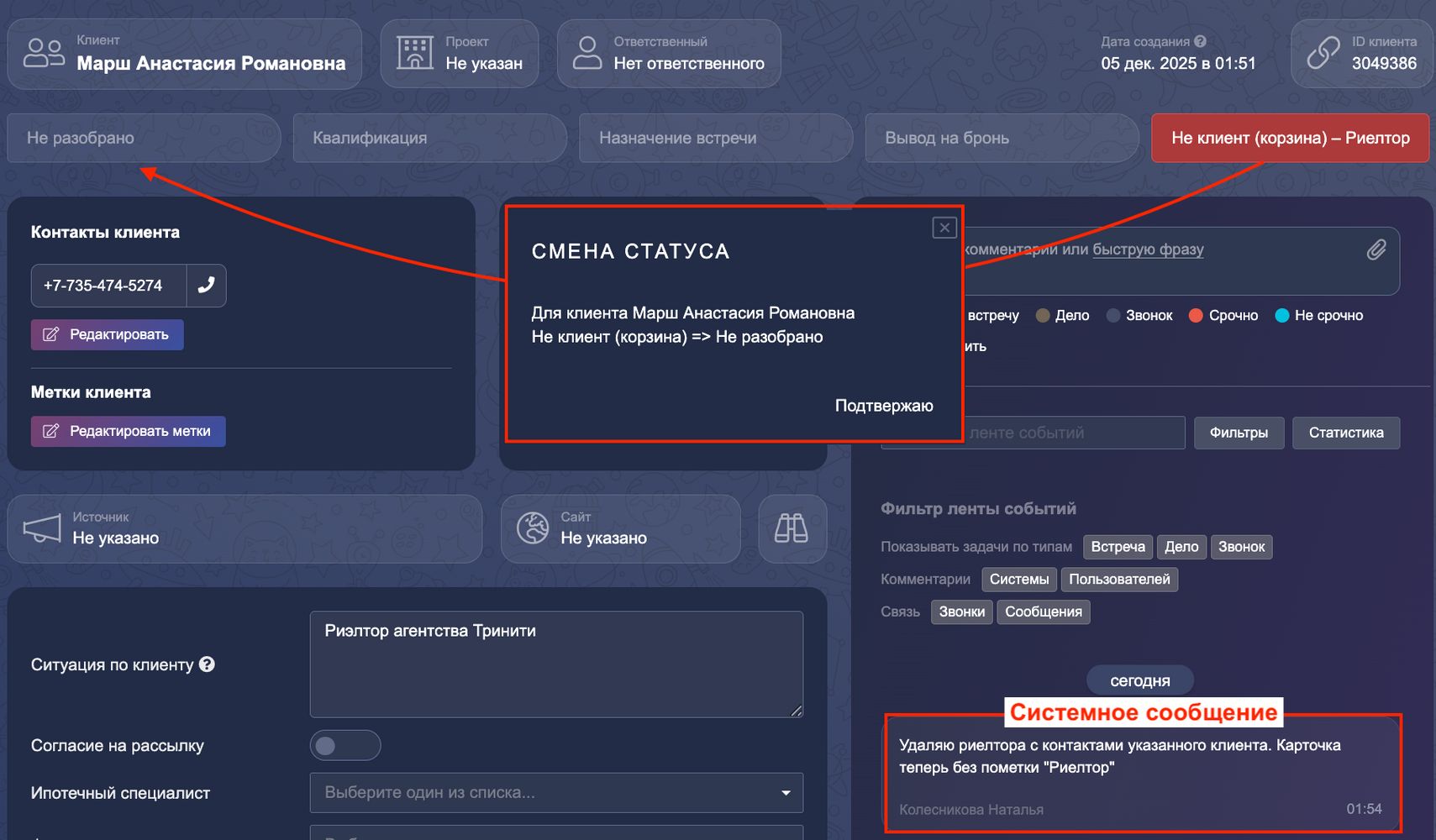Click the быструю фразу link

coord(1148,249)
